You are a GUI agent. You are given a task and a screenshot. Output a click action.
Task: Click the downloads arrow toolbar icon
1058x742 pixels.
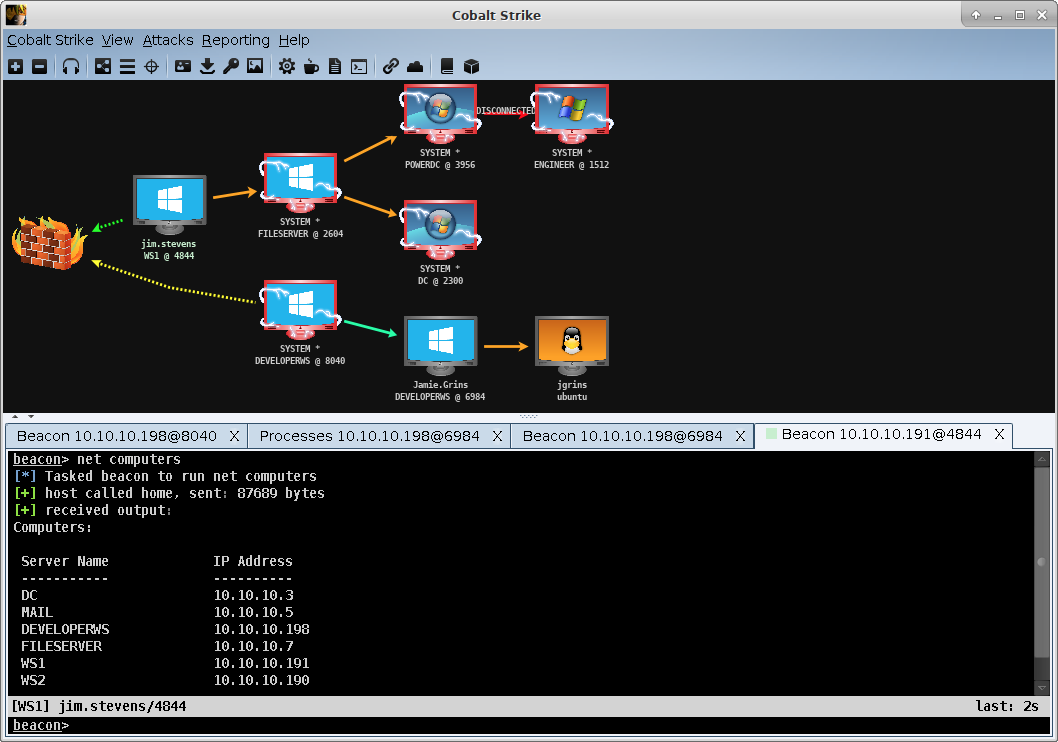coord(207,67)
